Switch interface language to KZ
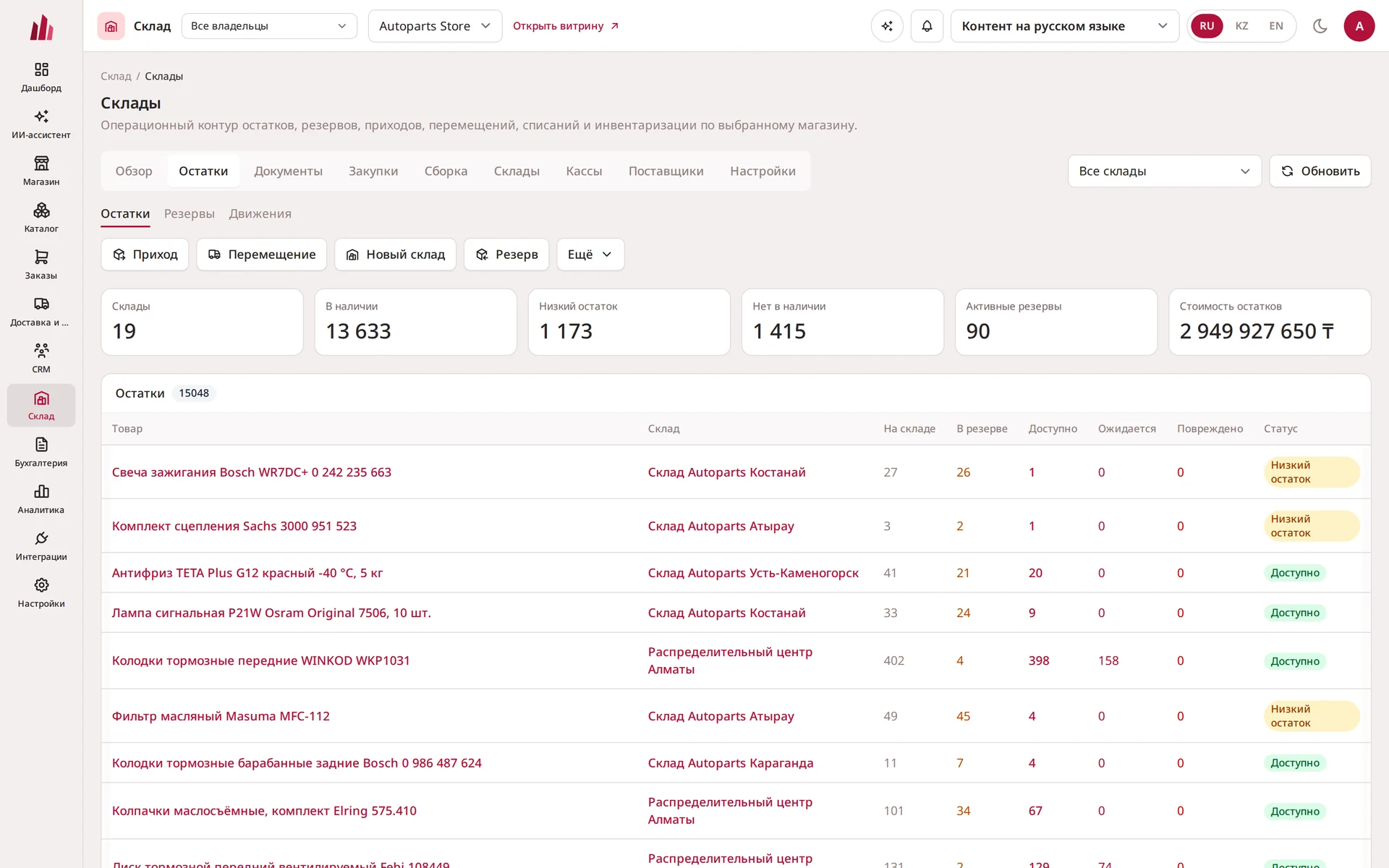The height and width of the screenshot is (868, 1389). point(1241,26)
